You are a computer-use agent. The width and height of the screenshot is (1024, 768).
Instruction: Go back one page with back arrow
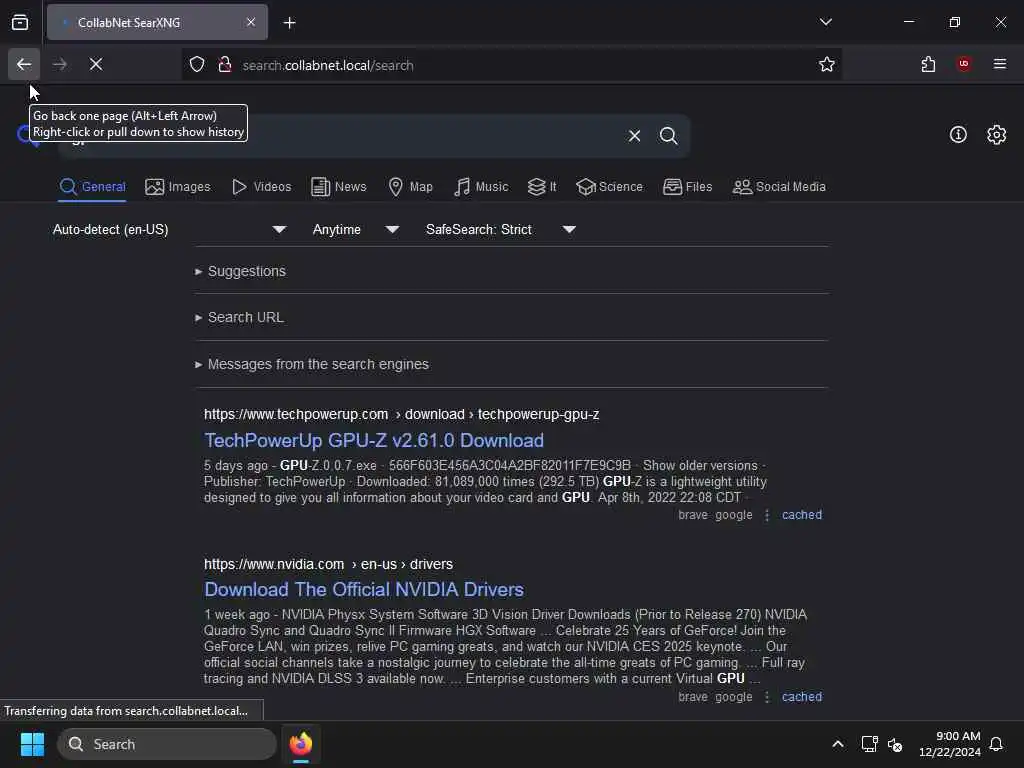[24, 65]
